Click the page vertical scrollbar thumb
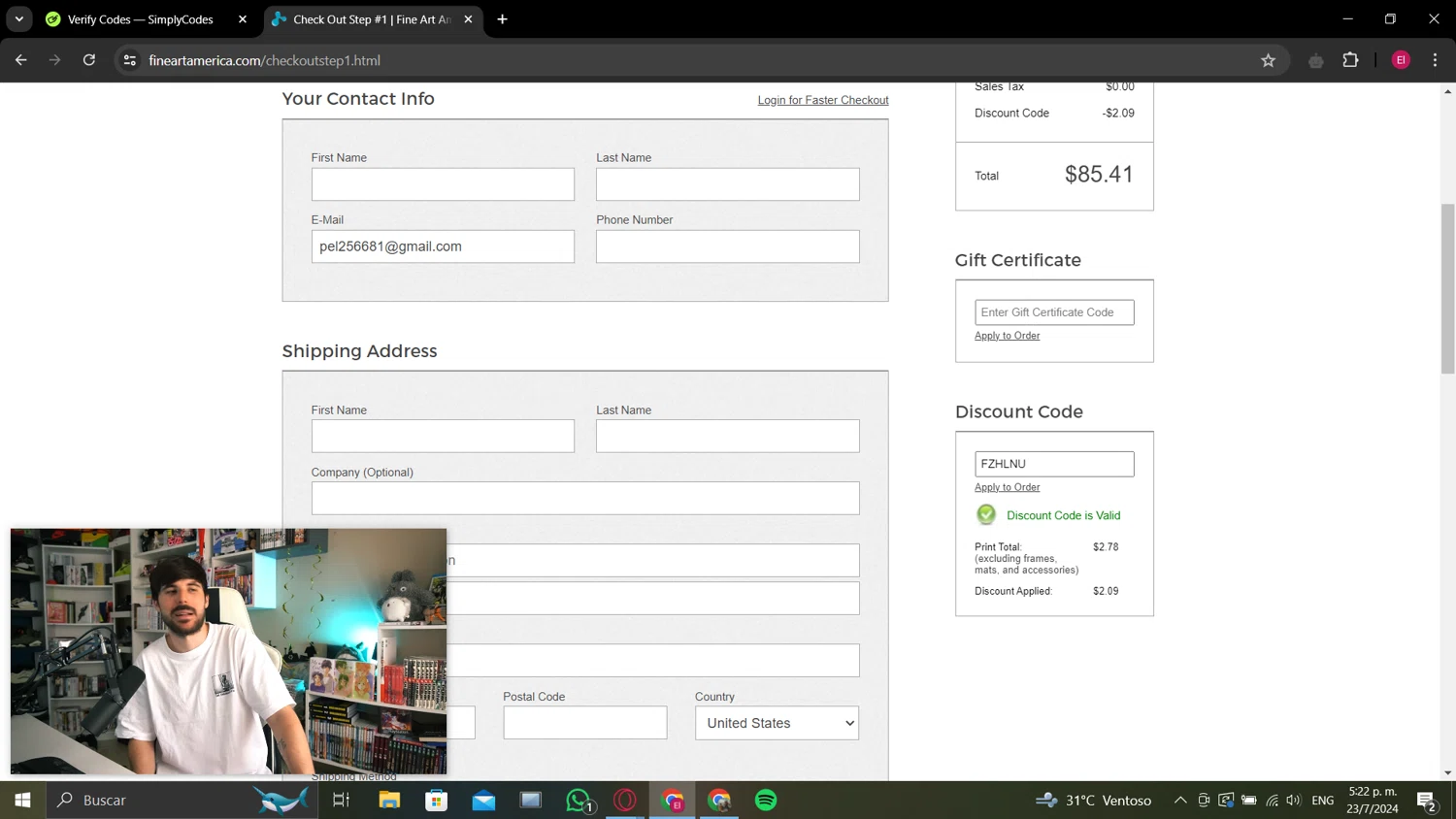The image size is (1456, 819). pos(1447,288)
